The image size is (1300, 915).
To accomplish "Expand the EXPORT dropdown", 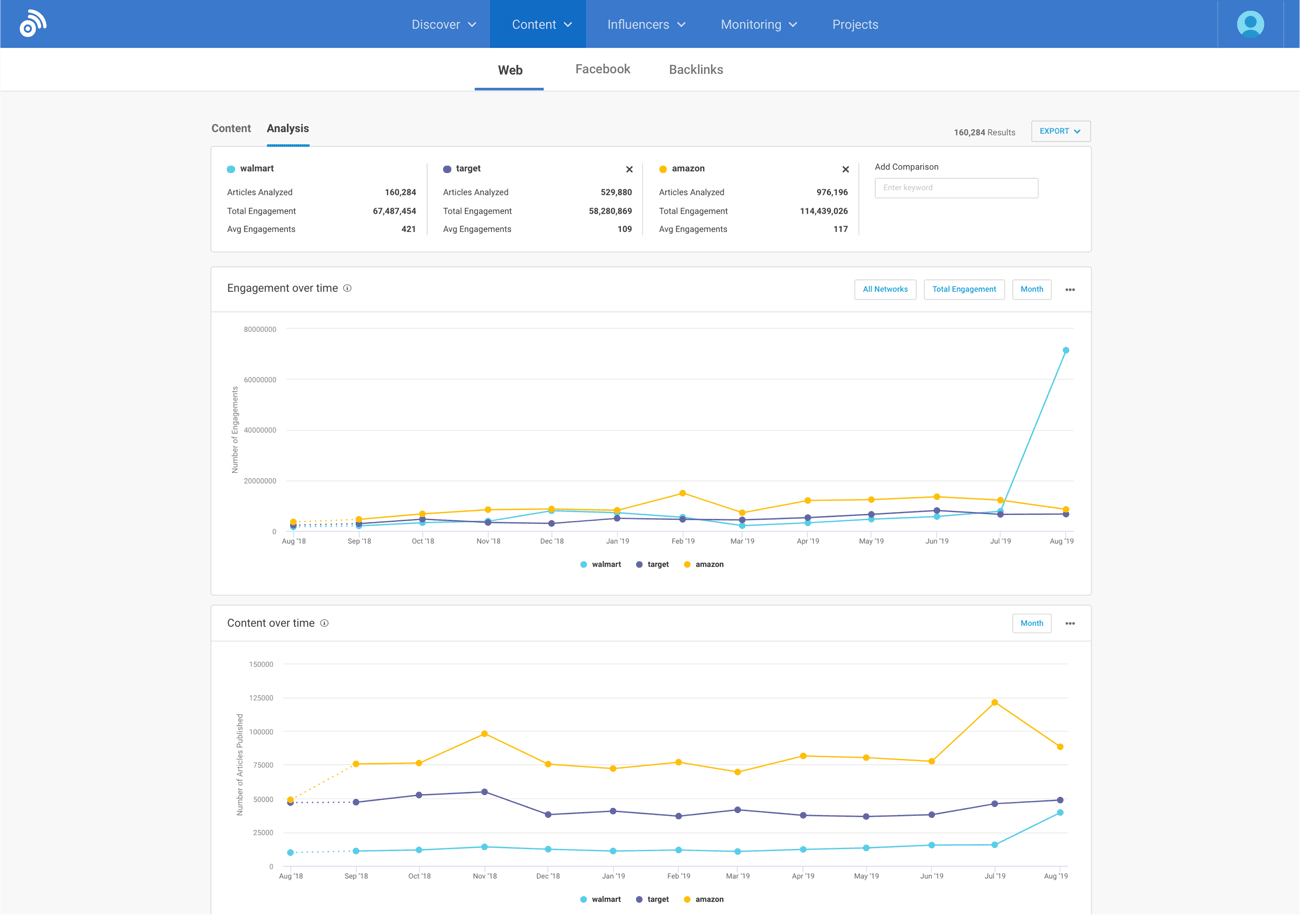I will click(1059, 131).
